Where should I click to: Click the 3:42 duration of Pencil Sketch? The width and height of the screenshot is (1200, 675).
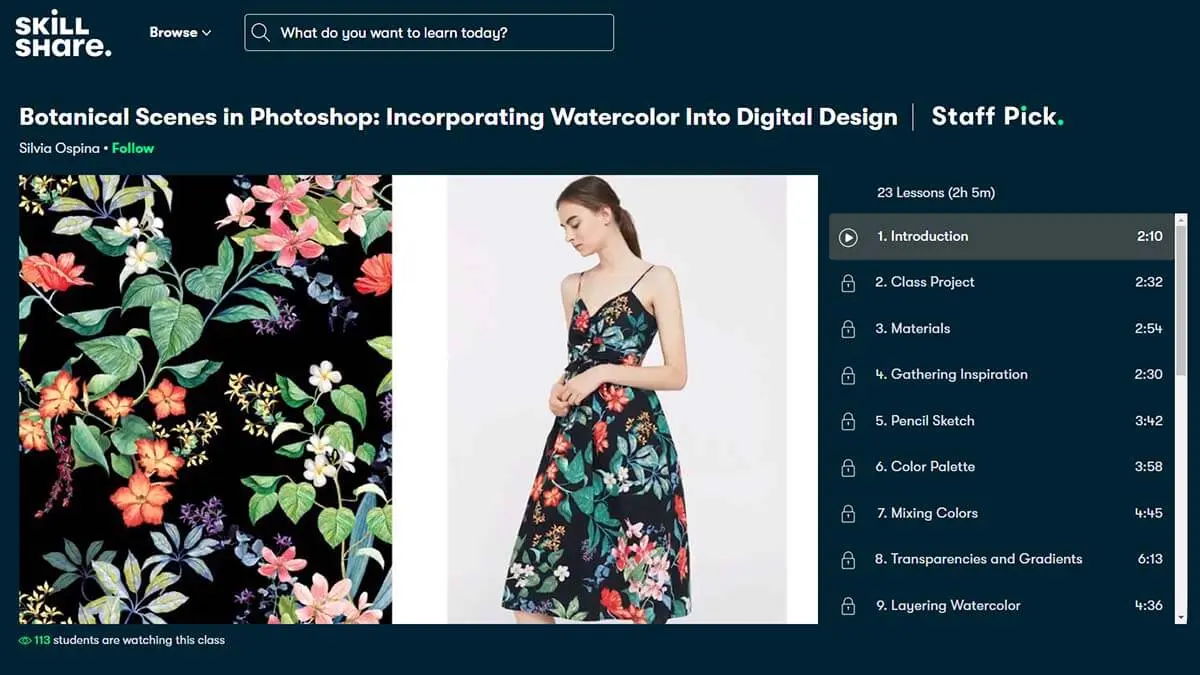tap(1149, 420)
